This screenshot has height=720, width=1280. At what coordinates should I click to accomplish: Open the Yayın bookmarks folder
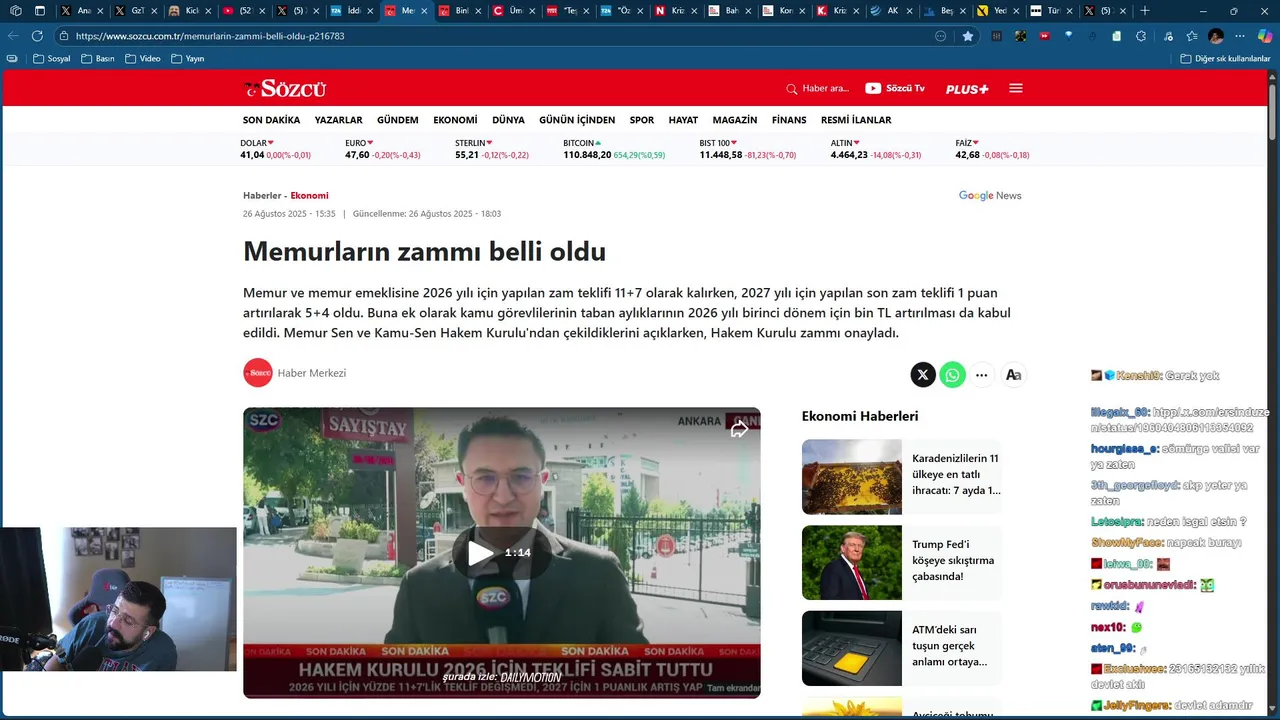click(x=188, y=59)
